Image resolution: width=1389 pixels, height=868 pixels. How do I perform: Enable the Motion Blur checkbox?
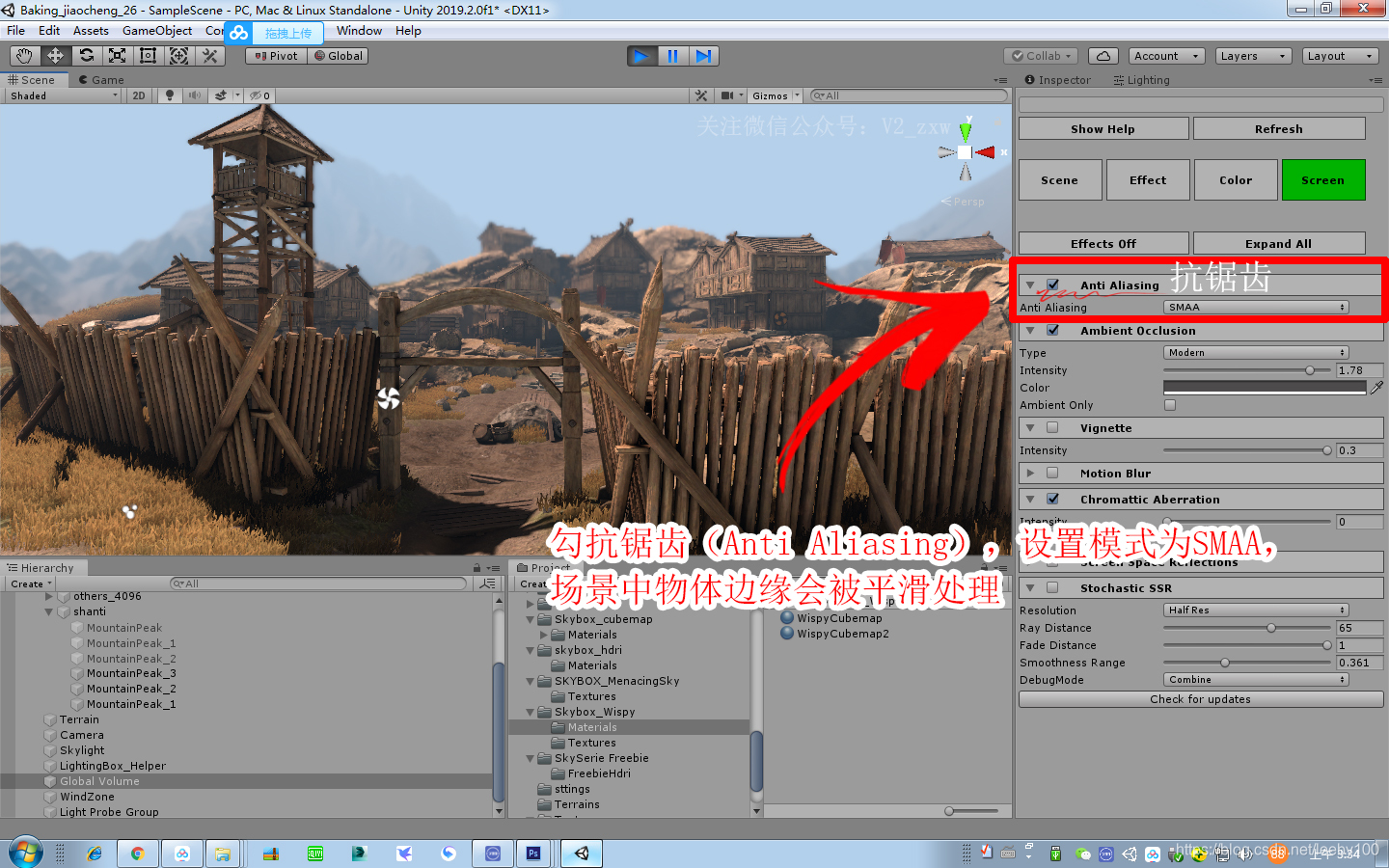pyautogui.click(x=1052, y=474)
